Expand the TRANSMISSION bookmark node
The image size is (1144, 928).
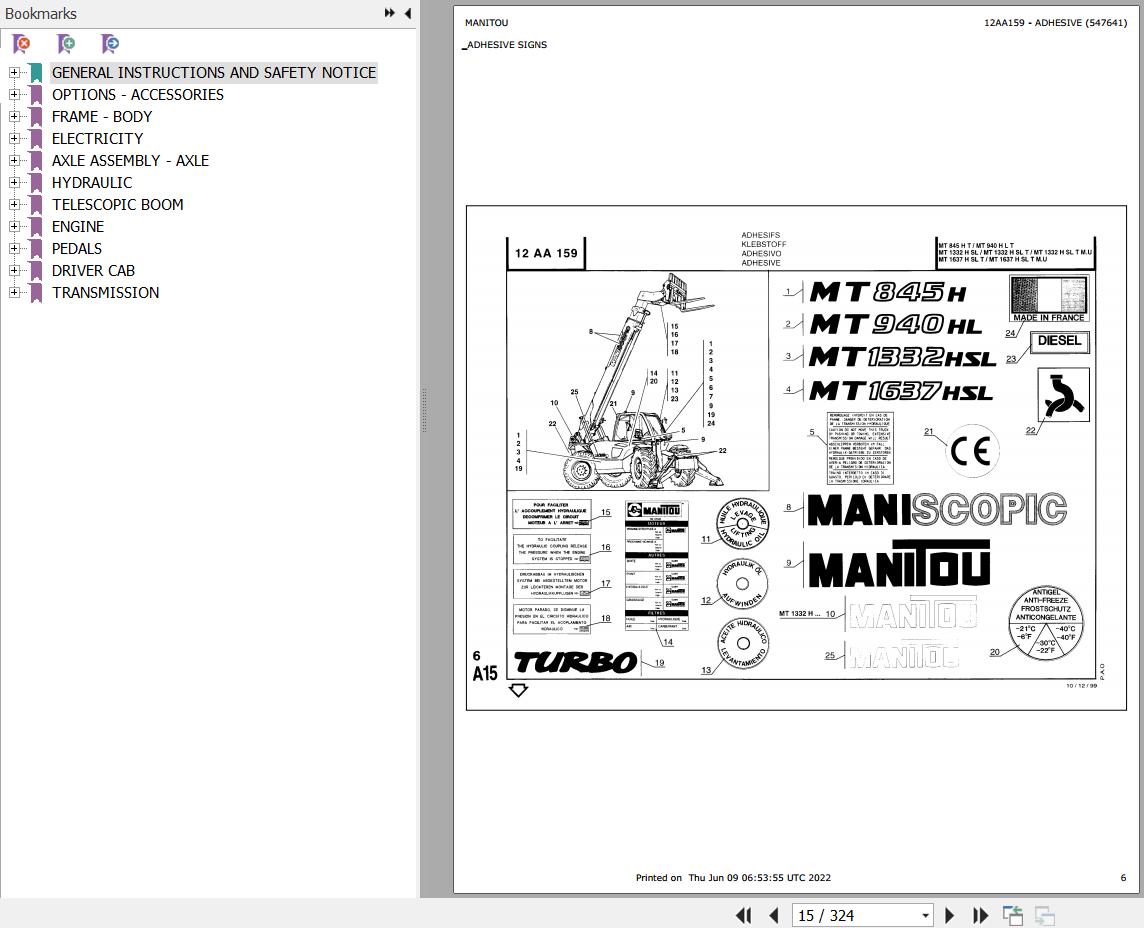pos(14,292)
